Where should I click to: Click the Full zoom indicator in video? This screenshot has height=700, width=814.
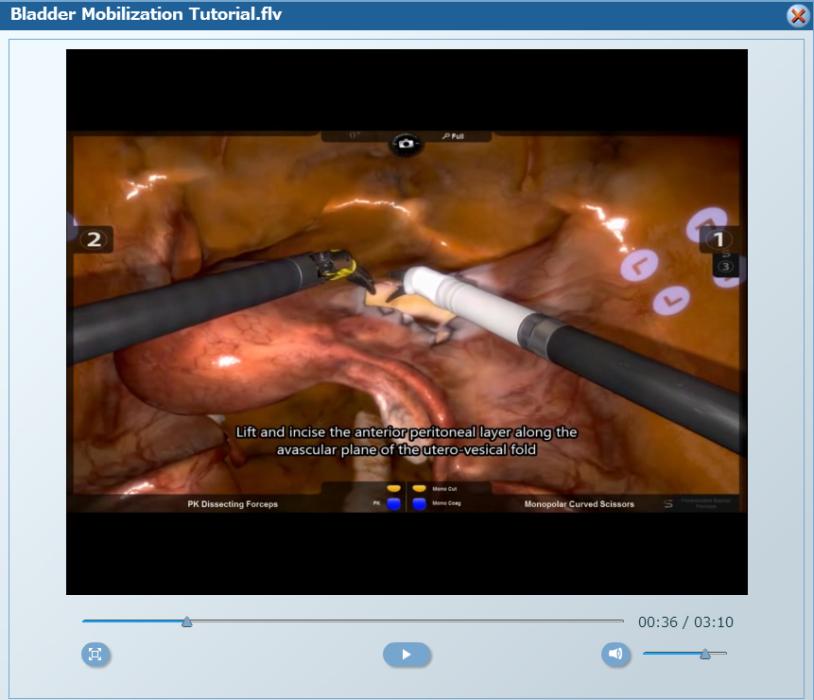pos(453,136)
